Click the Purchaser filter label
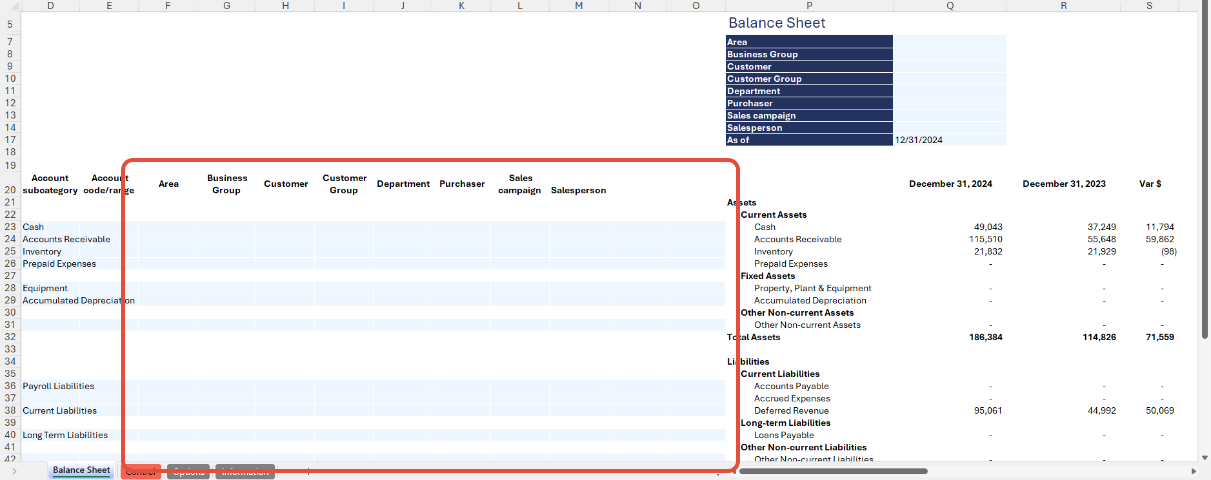This screenshot has height=480, width=1211. coord(809,103)
